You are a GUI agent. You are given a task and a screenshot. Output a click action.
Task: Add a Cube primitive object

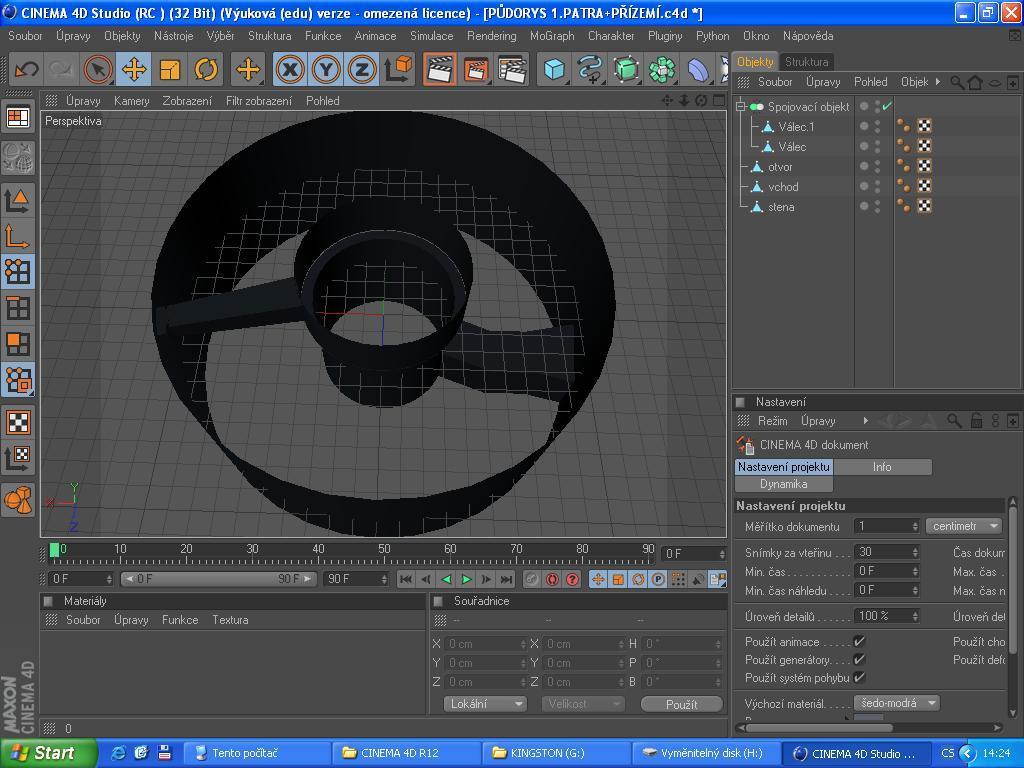point(554,69)
